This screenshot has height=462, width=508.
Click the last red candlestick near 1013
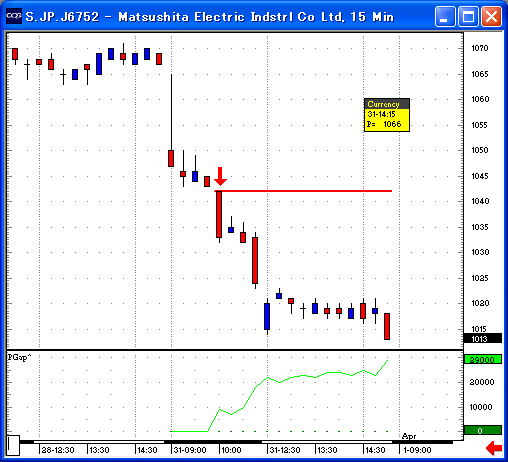[x=387, y=326]
